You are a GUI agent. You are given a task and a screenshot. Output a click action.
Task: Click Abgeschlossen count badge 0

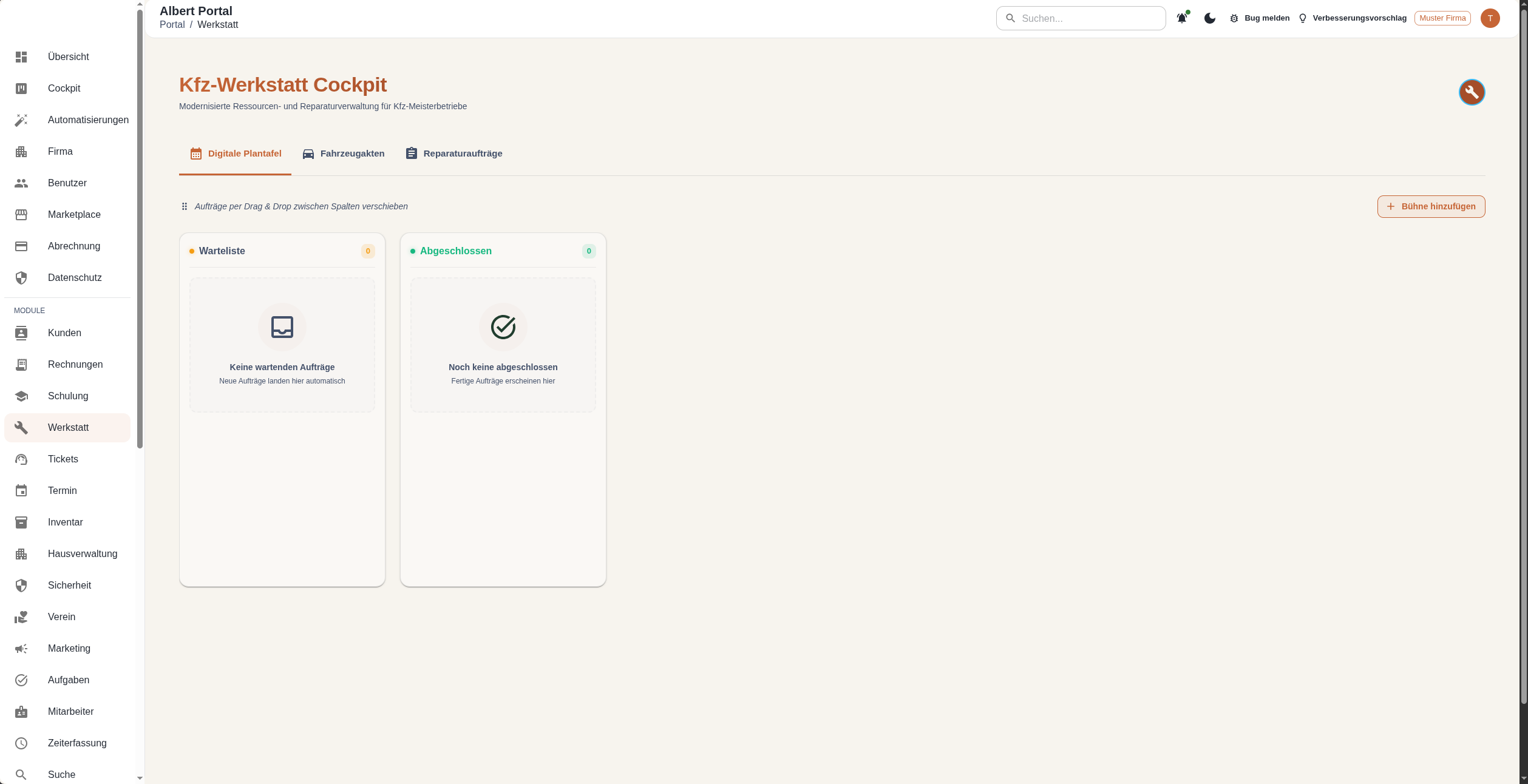pos(589,251)
